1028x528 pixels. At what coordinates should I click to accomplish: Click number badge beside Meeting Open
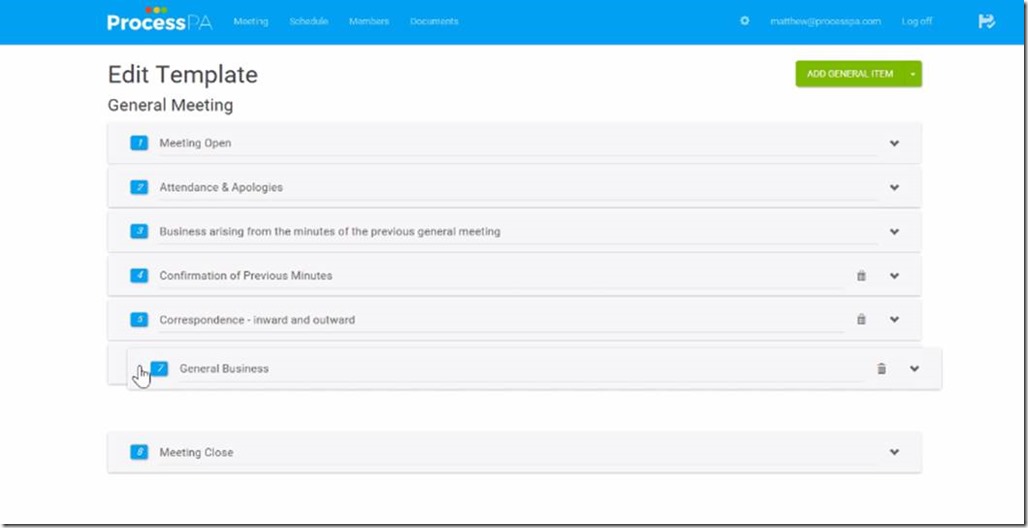click(139, 143)
